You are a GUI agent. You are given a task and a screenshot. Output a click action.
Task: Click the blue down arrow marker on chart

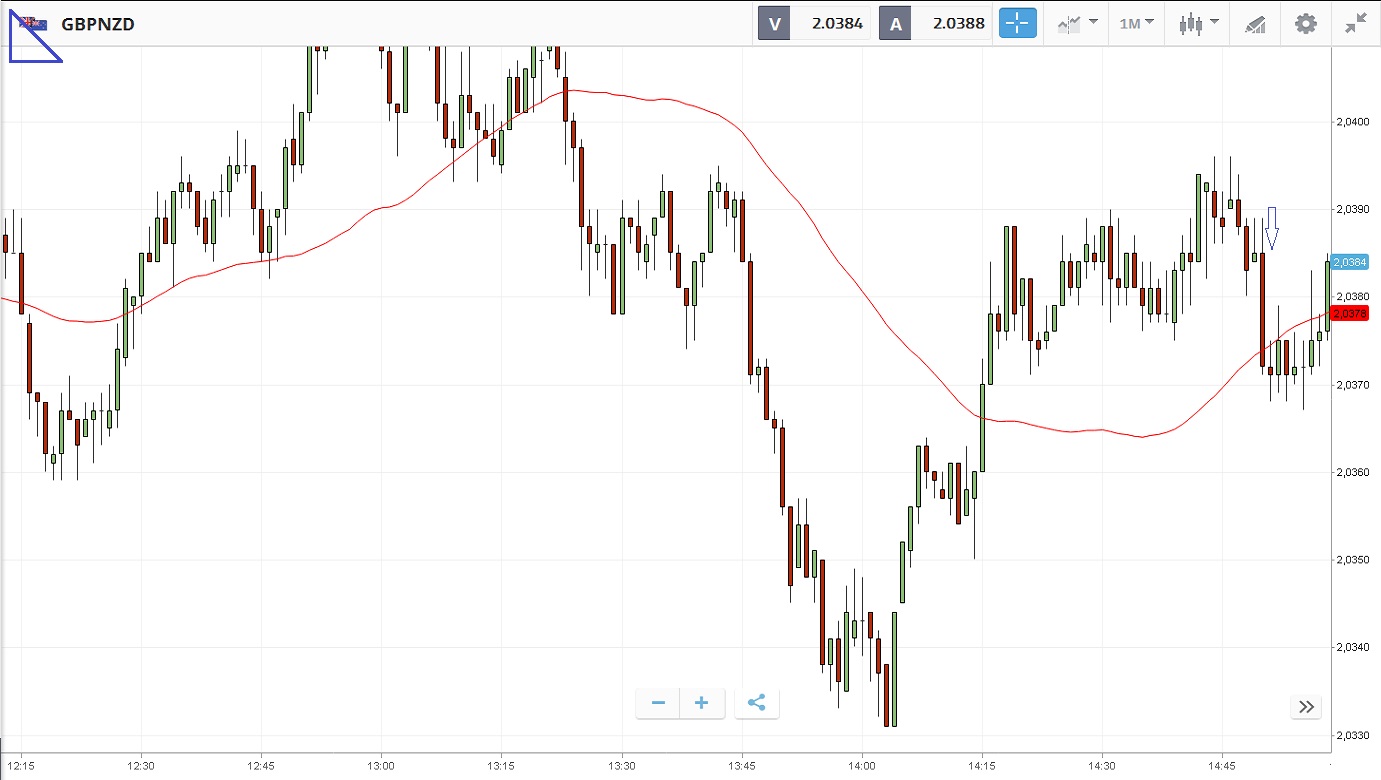pyautogui.click(x=1271, y=228)
